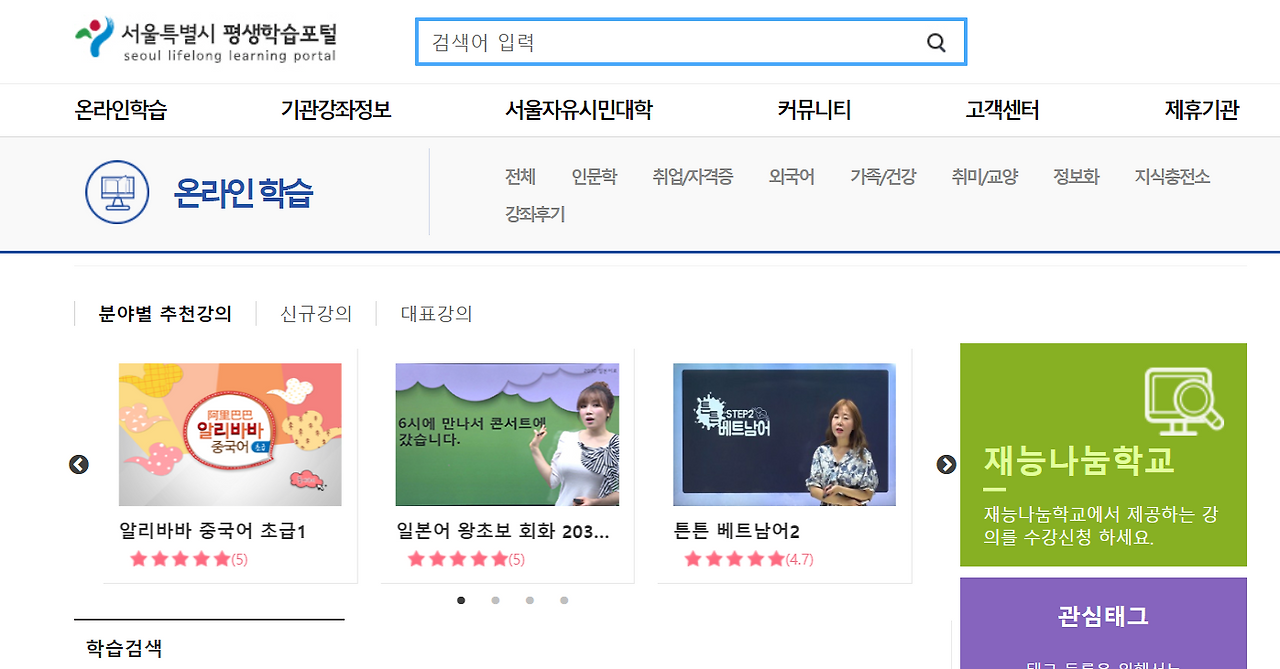Select the second carousel page dot
The height and width of the screenshot is (669, 1280).
[x=495, y=600]
